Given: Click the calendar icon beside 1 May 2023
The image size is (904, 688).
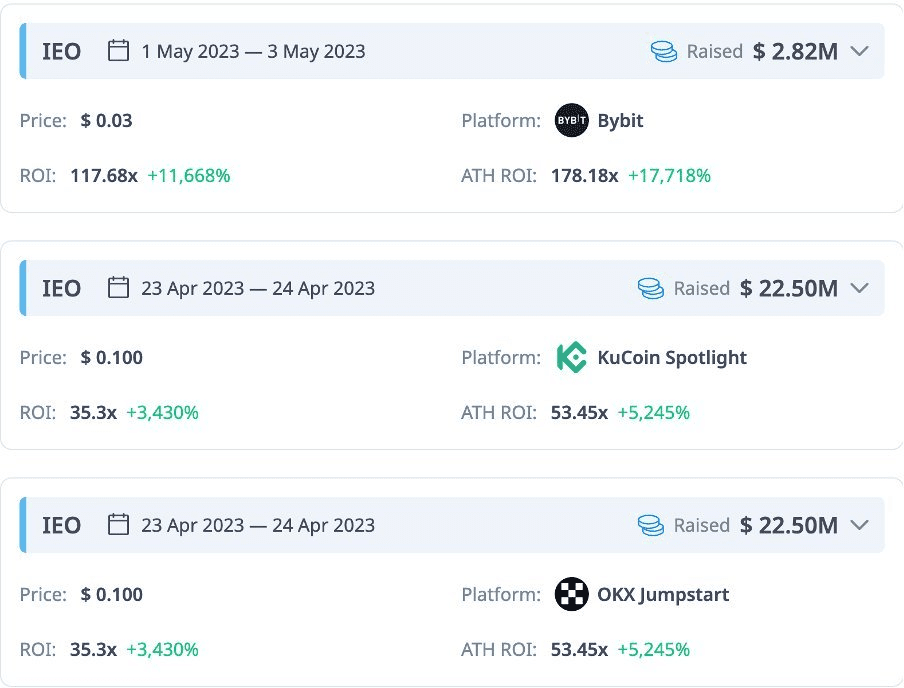Looking at the screenshot, I should tap(119, 51).
